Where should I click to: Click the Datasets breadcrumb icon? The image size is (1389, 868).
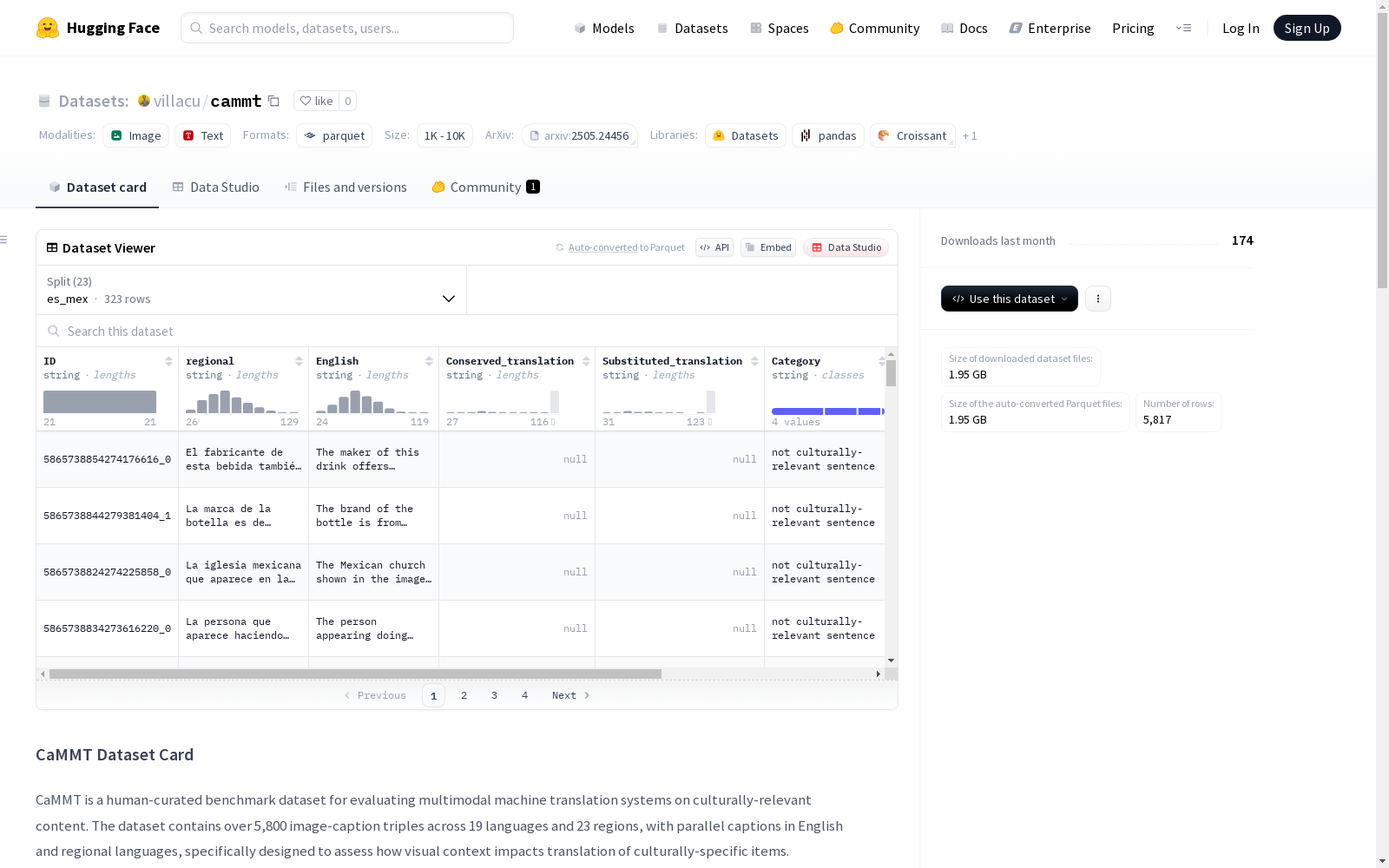[44, 101]
